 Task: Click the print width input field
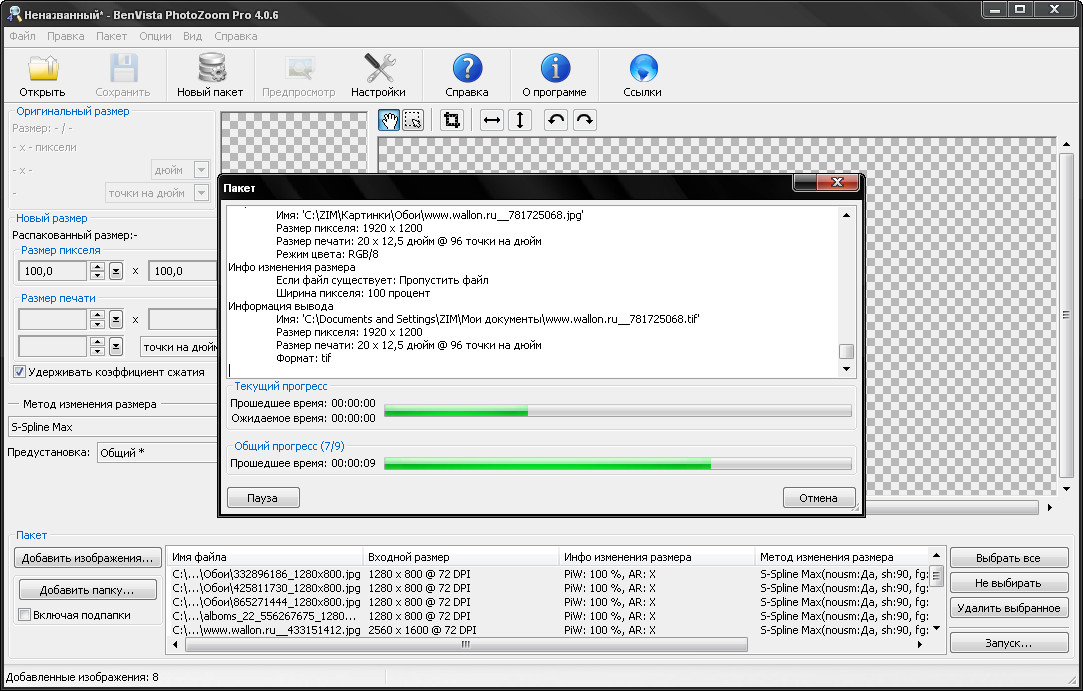[x=52, y=319]
